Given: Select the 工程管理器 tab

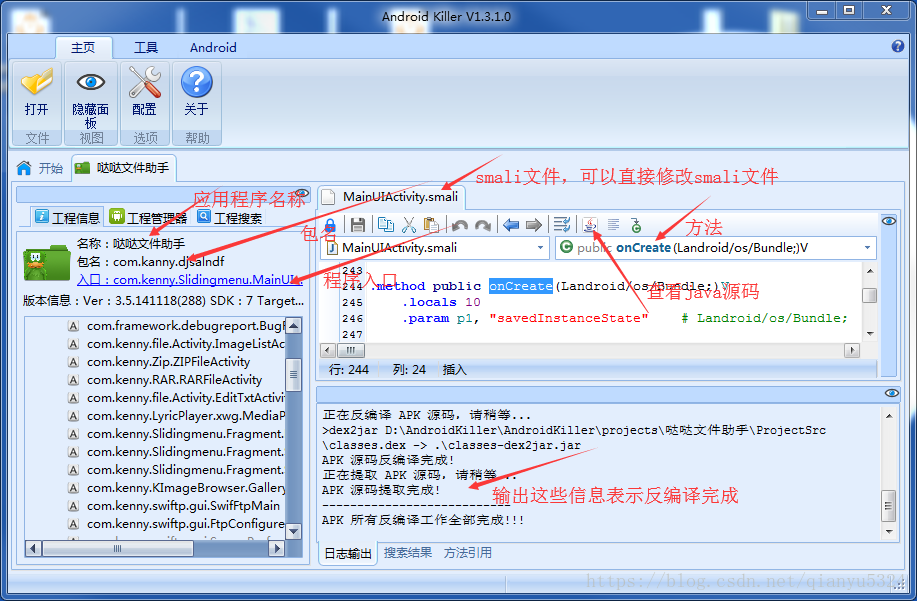Looking at the screenshot, I should pos(149,217).
